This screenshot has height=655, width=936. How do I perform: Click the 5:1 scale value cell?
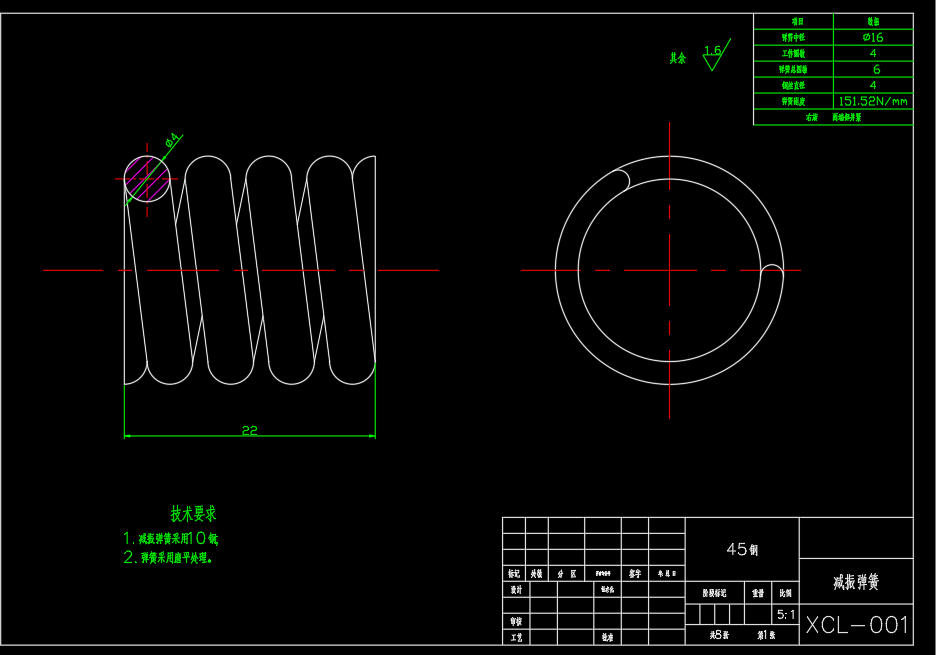click(x=786, y=615)
